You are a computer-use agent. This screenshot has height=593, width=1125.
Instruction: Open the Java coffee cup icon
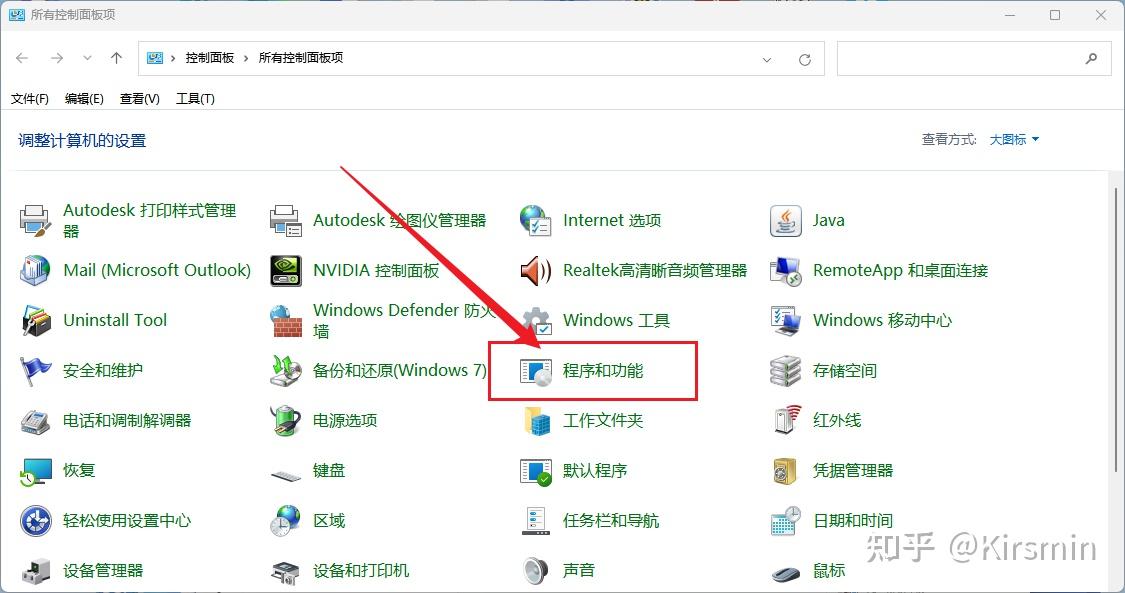(786, 220)
